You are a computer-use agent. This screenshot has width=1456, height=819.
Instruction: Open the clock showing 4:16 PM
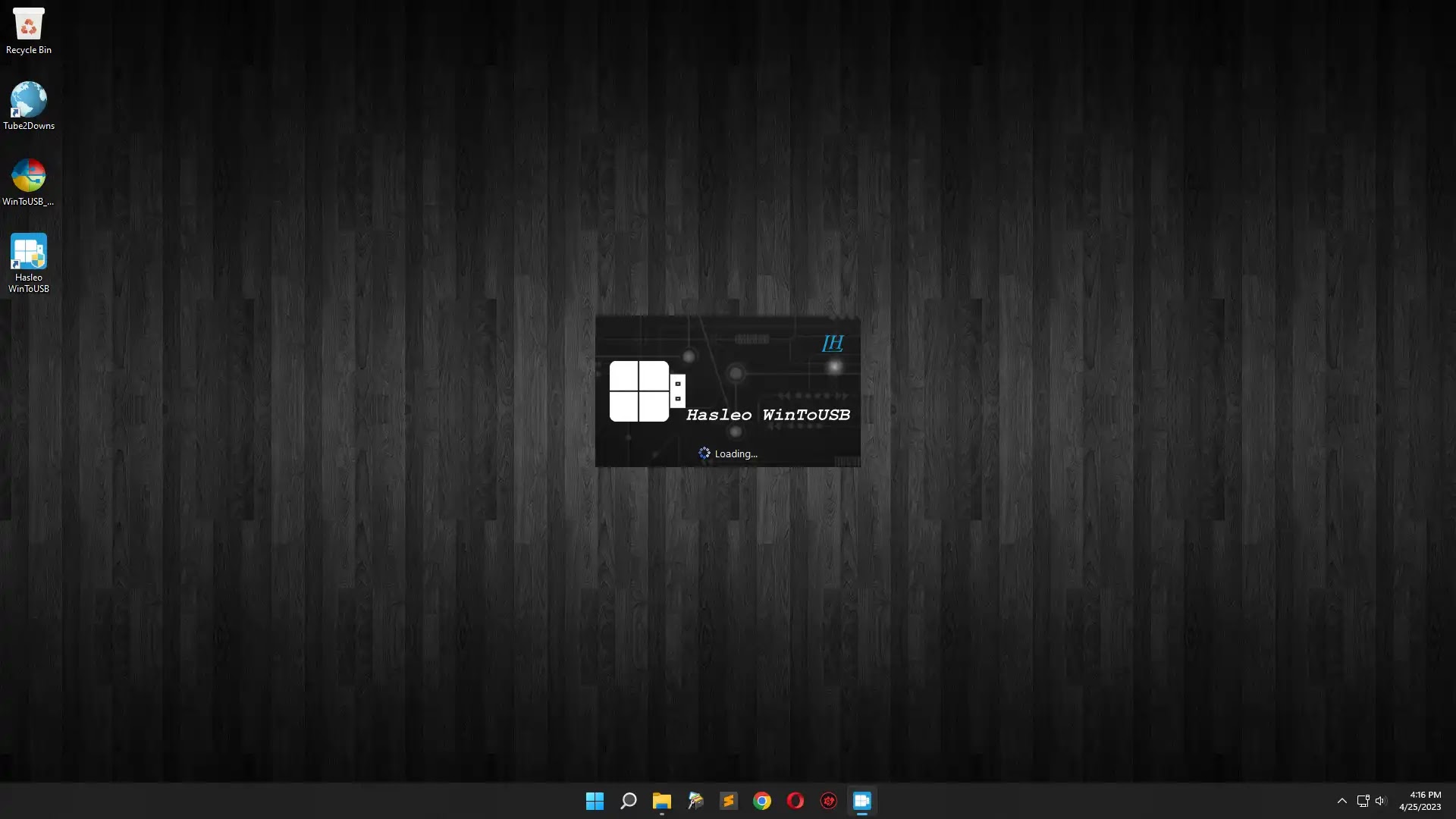click(x=1420, y=801)
